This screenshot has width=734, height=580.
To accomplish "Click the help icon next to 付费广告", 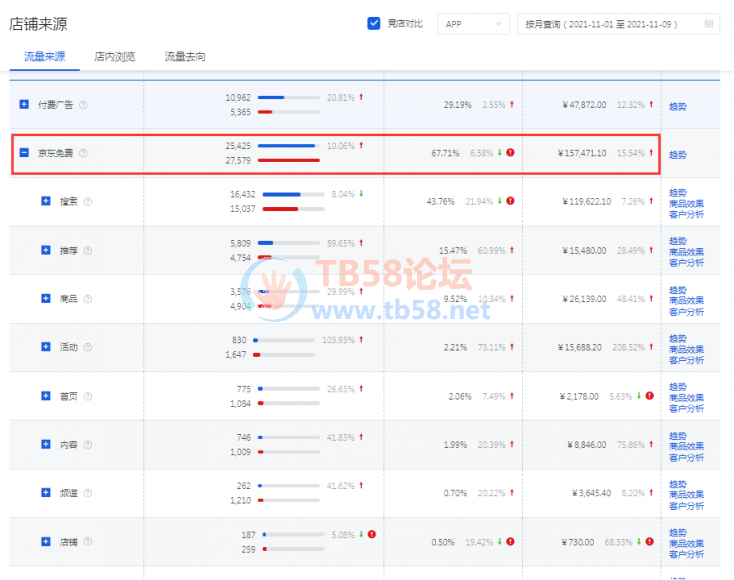I will [x=83, y=105].
